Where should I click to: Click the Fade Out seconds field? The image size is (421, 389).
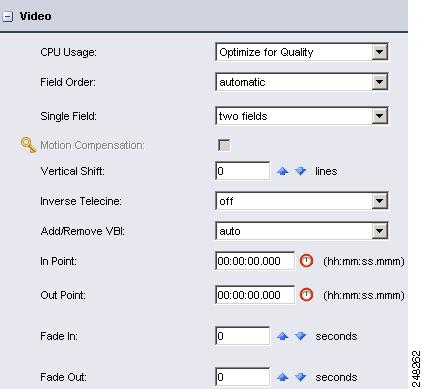tap(243, 377)
